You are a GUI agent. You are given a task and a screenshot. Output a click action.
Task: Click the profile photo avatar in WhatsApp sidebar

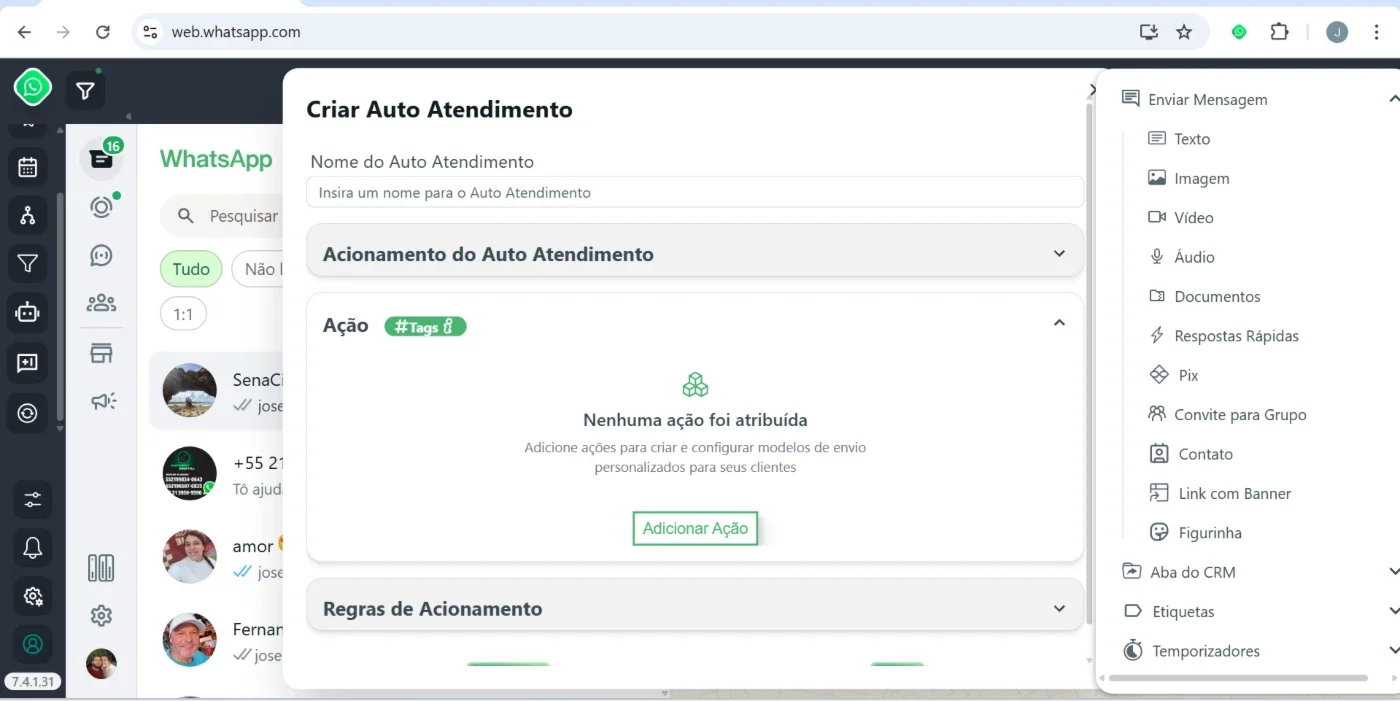click(x=101, y=664)
